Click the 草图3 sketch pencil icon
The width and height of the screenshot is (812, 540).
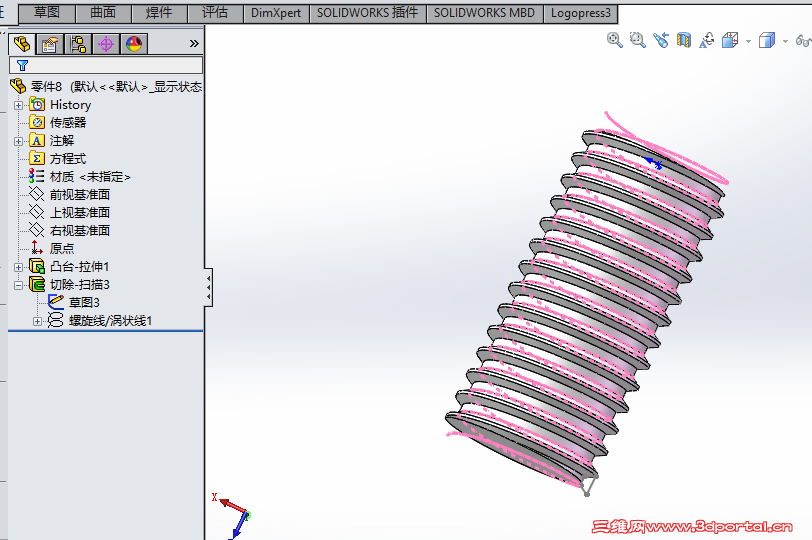point(55,301)
